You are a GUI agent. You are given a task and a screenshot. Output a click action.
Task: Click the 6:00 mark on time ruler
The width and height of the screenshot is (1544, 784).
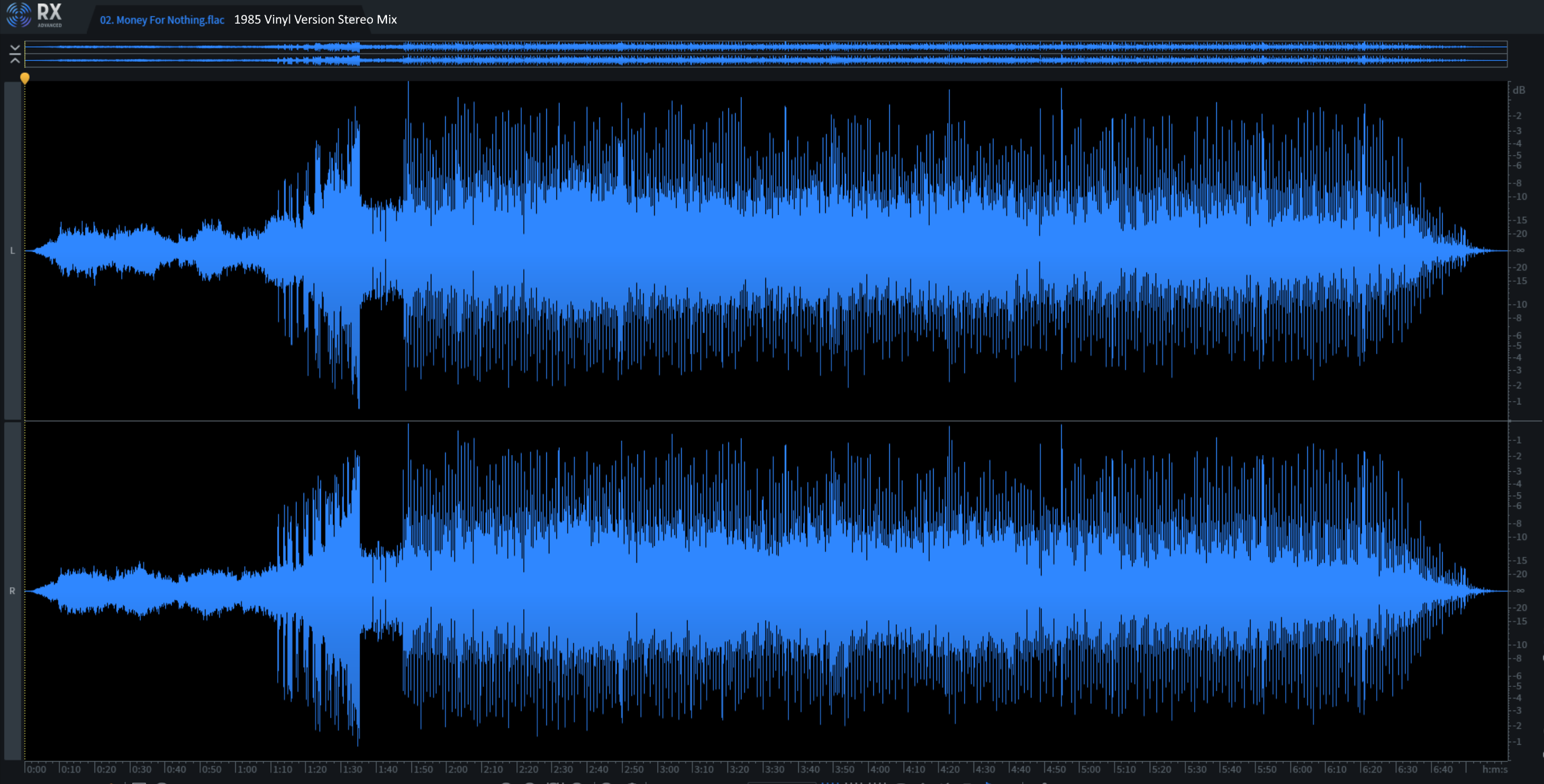[1301, 769]
